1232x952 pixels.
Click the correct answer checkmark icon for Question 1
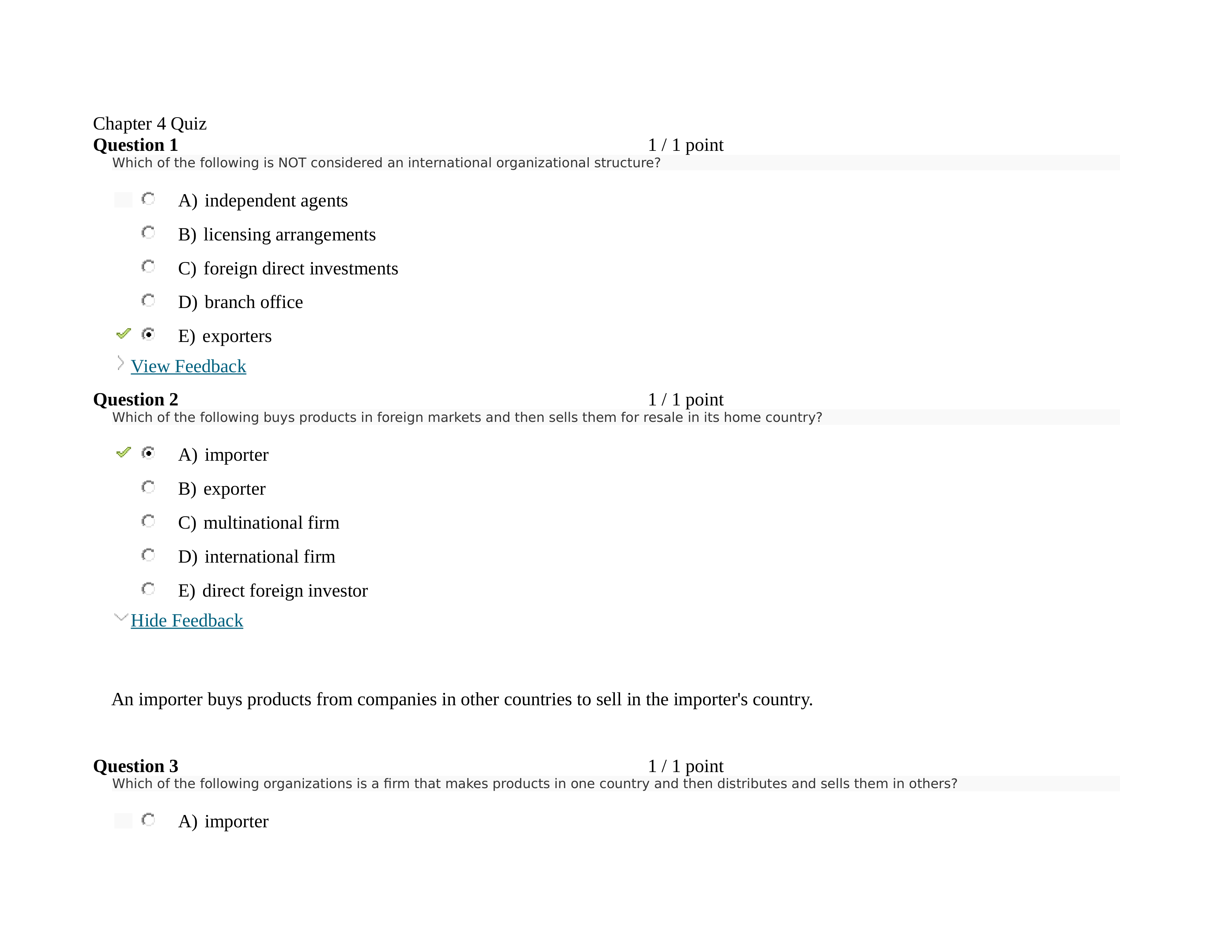coord(122,335)
